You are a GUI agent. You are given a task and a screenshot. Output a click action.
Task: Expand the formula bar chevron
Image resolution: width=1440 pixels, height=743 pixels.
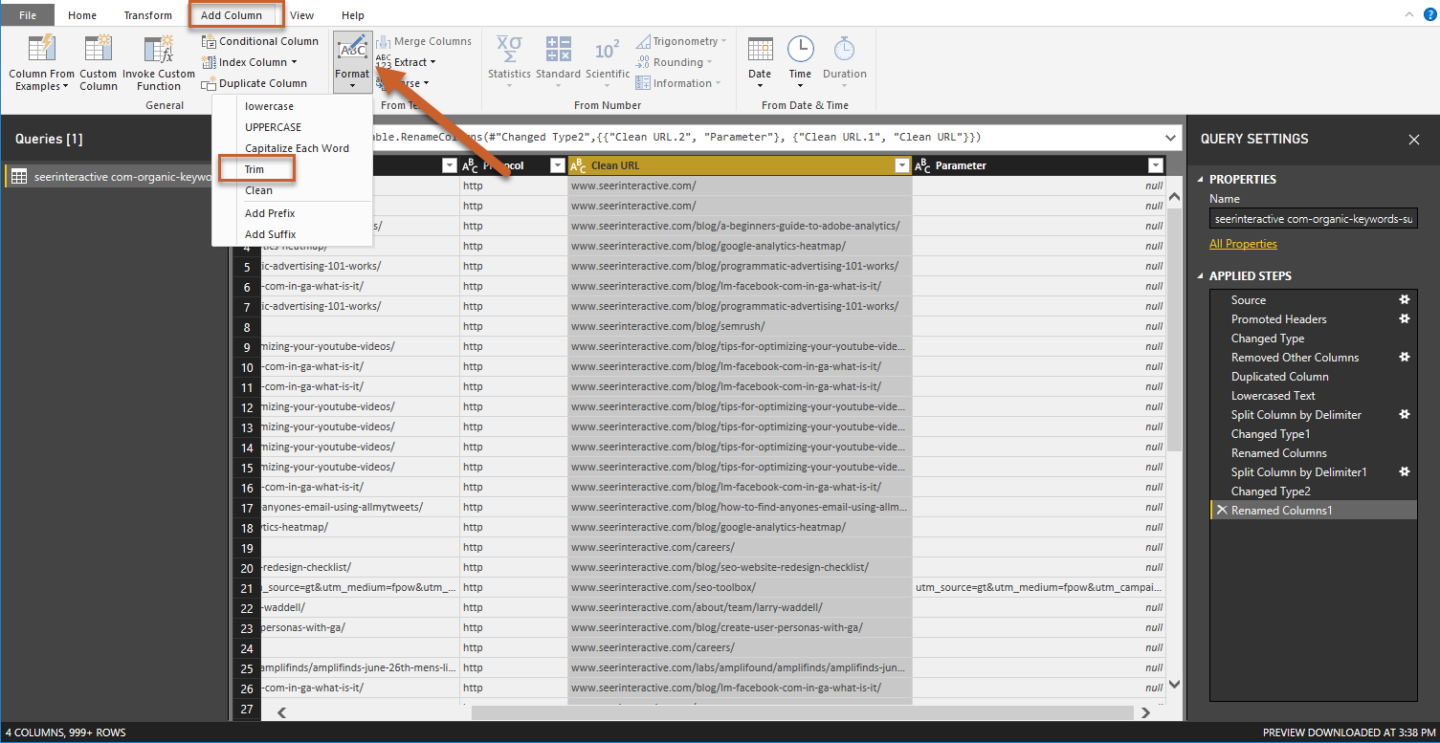pos(1171,138)
